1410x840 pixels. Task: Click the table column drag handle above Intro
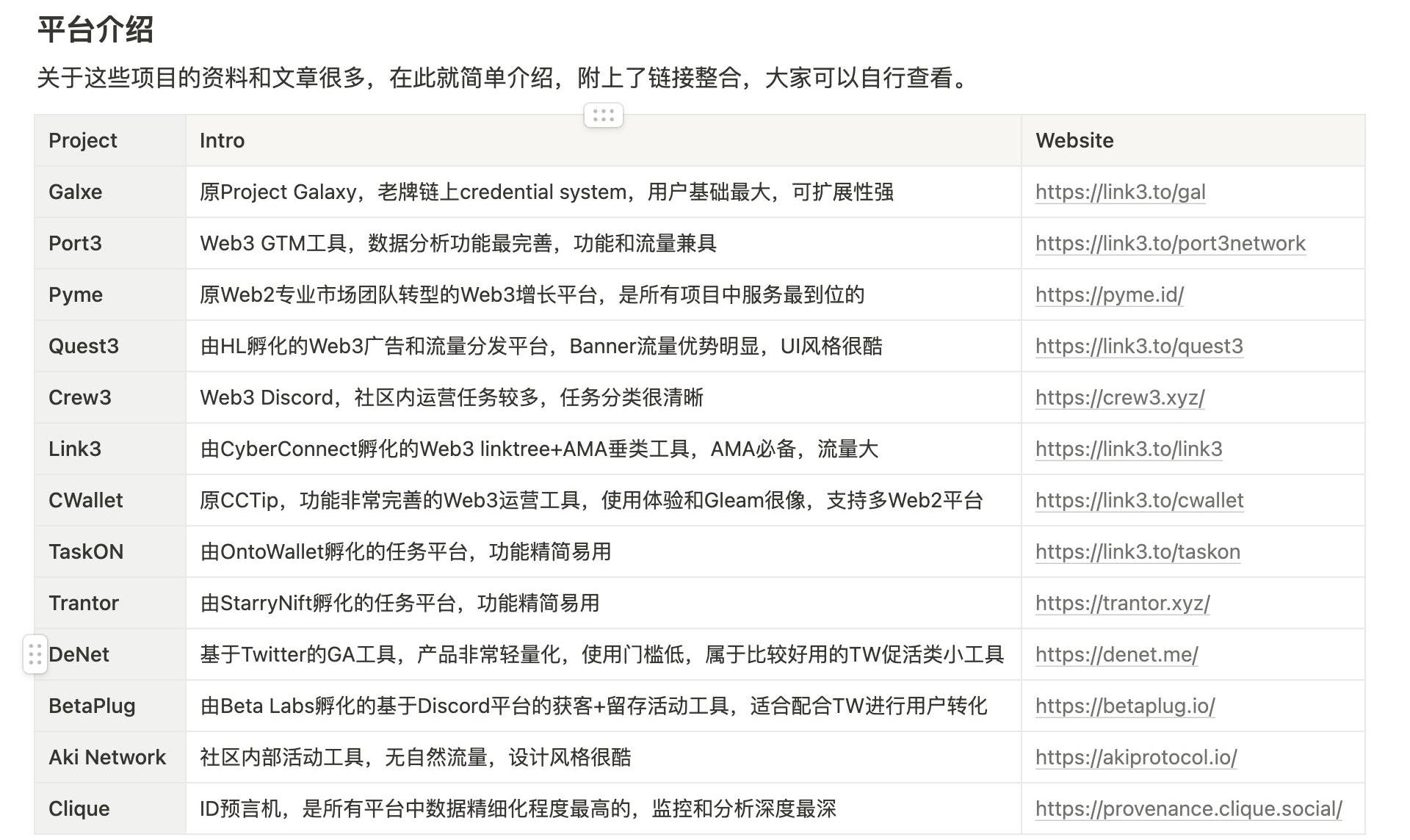(x=604, y=115)
